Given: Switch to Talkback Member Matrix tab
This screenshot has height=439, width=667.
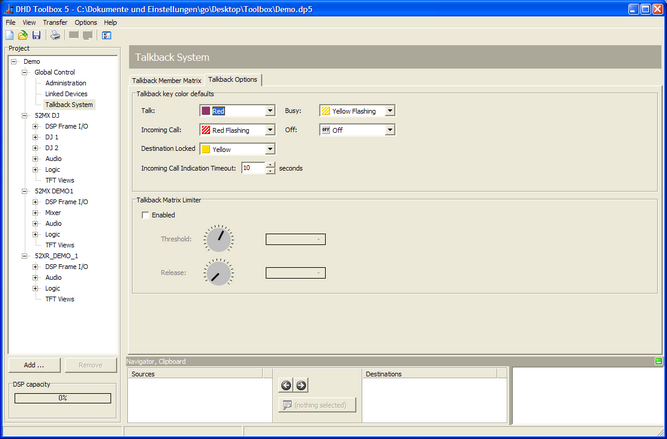Looking at the screenshot, I should click(x=167, y=80).
